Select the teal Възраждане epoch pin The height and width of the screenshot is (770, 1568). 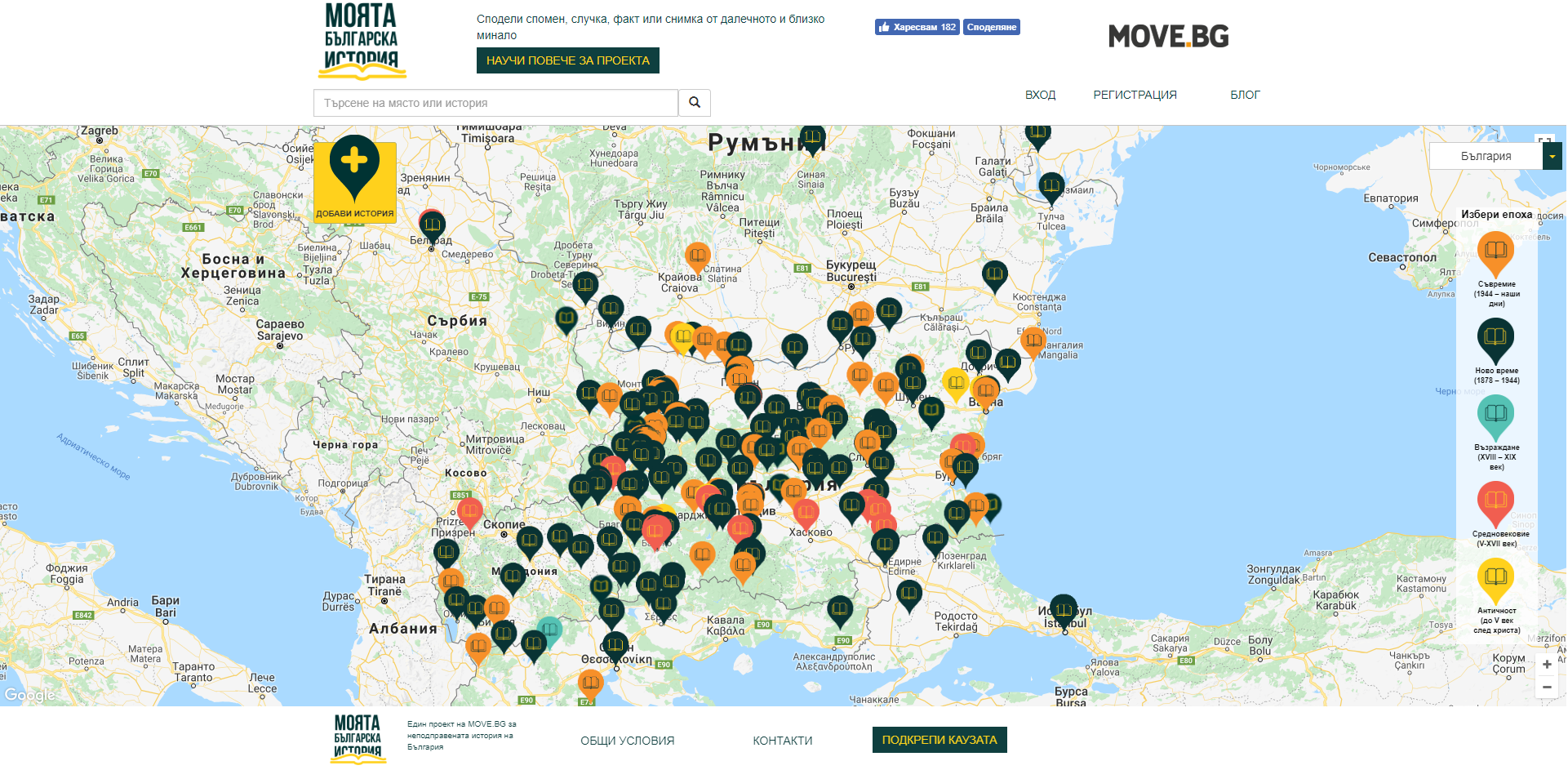1496,416
